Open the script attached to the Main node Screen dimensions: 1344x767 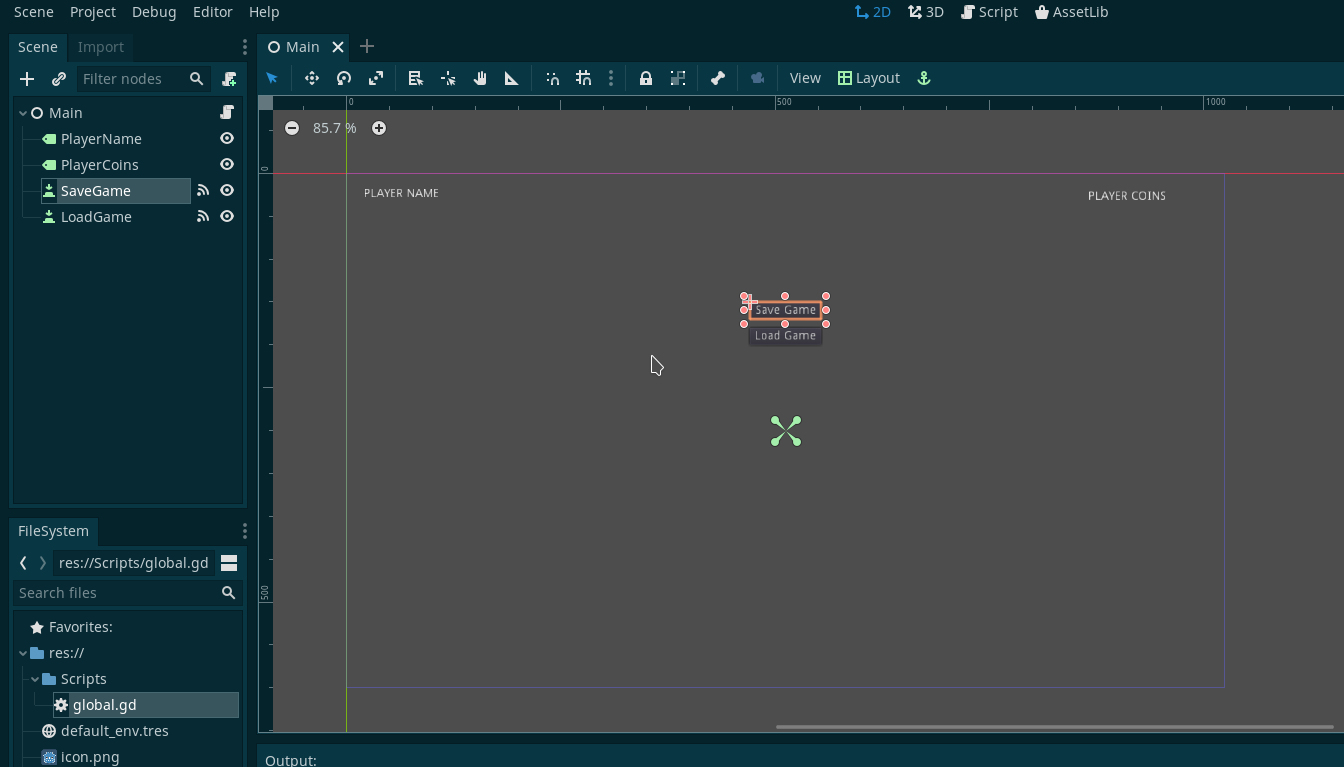pos(229,112)
